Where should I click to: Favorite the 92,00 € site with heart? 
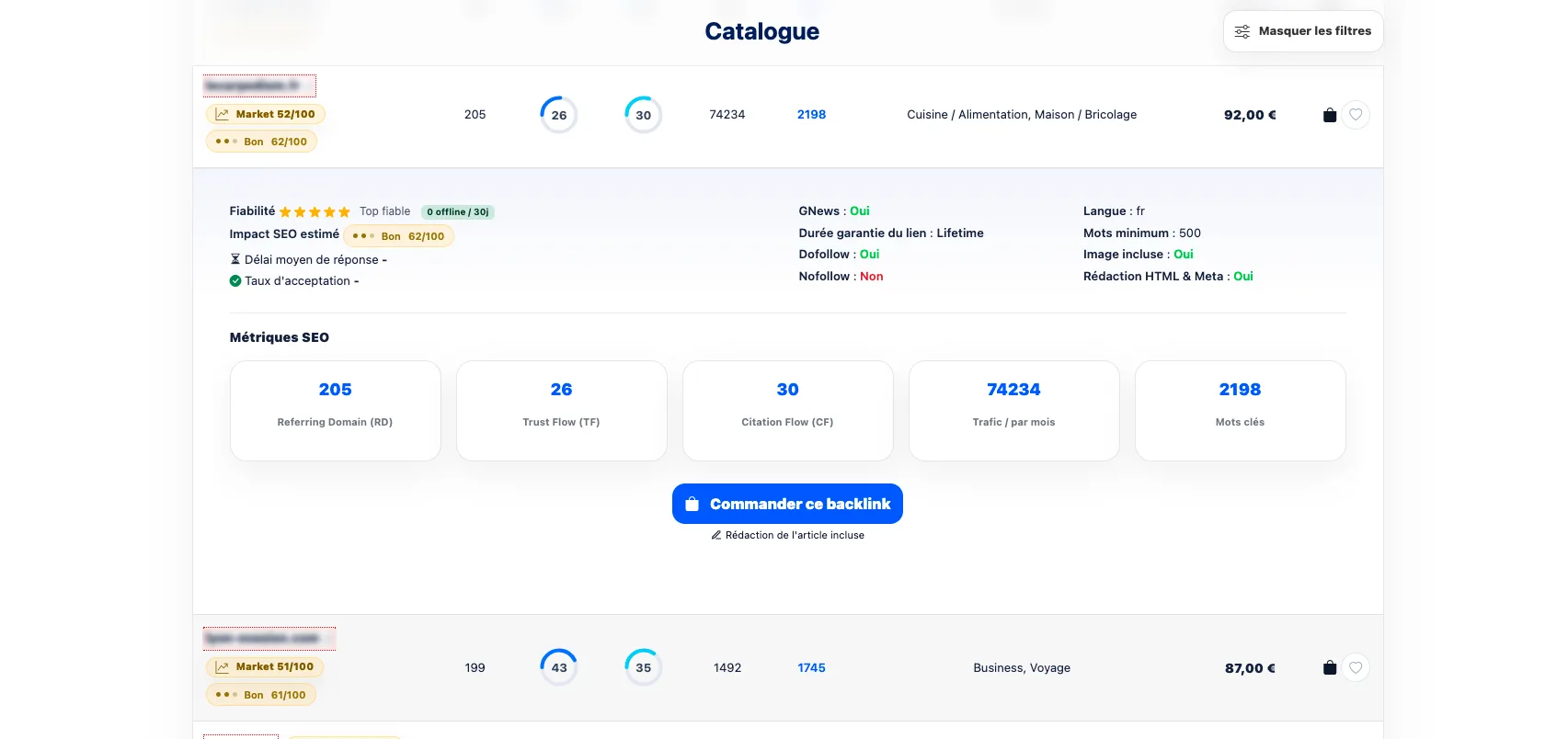(1356, 115)
